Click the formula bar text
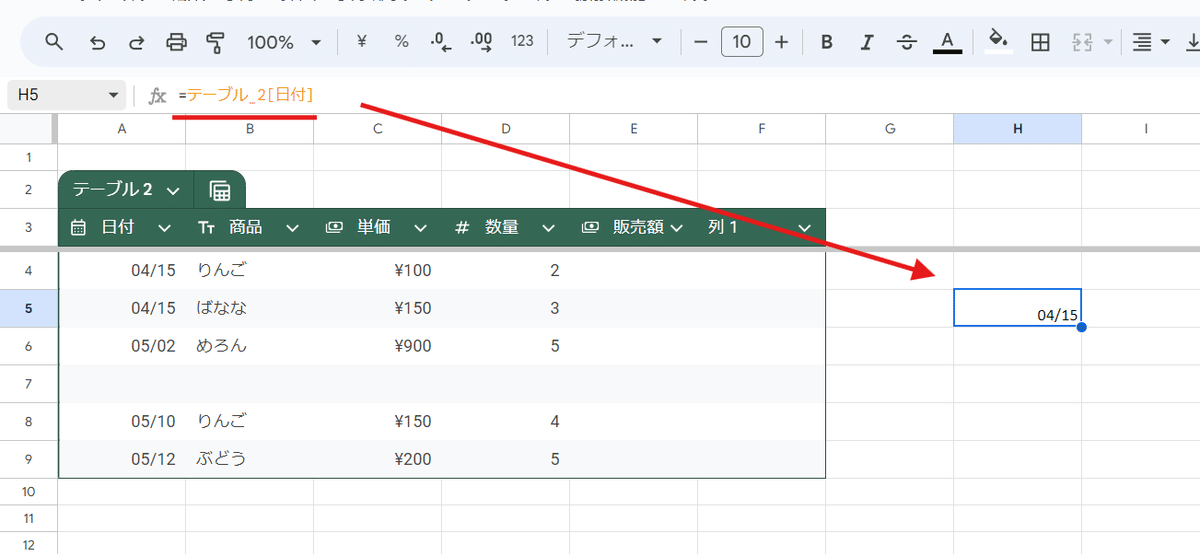Image resolution: width=1200 pixels, height=554 pixels. tap(246, 95)
